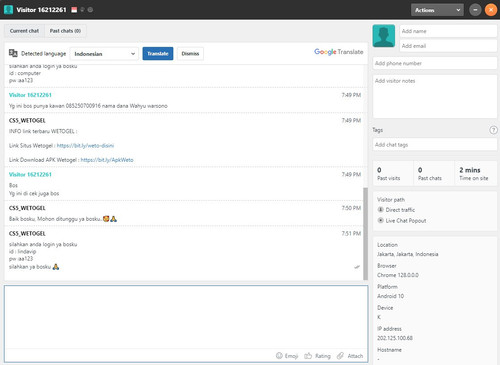Open the Tags help question mark icon
The width and height of the screenshot is (500, 365).
pyautogui.click(x=493, y=130)
